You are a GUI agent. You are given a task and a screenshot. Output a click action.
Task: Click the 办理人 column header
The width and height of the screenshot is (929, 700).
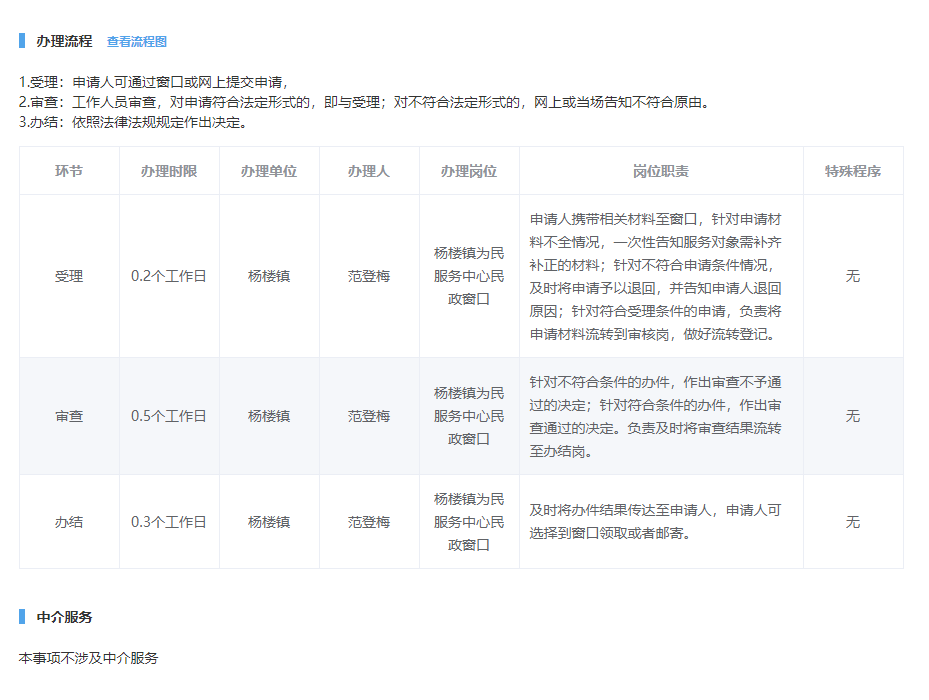coord(369,171)
